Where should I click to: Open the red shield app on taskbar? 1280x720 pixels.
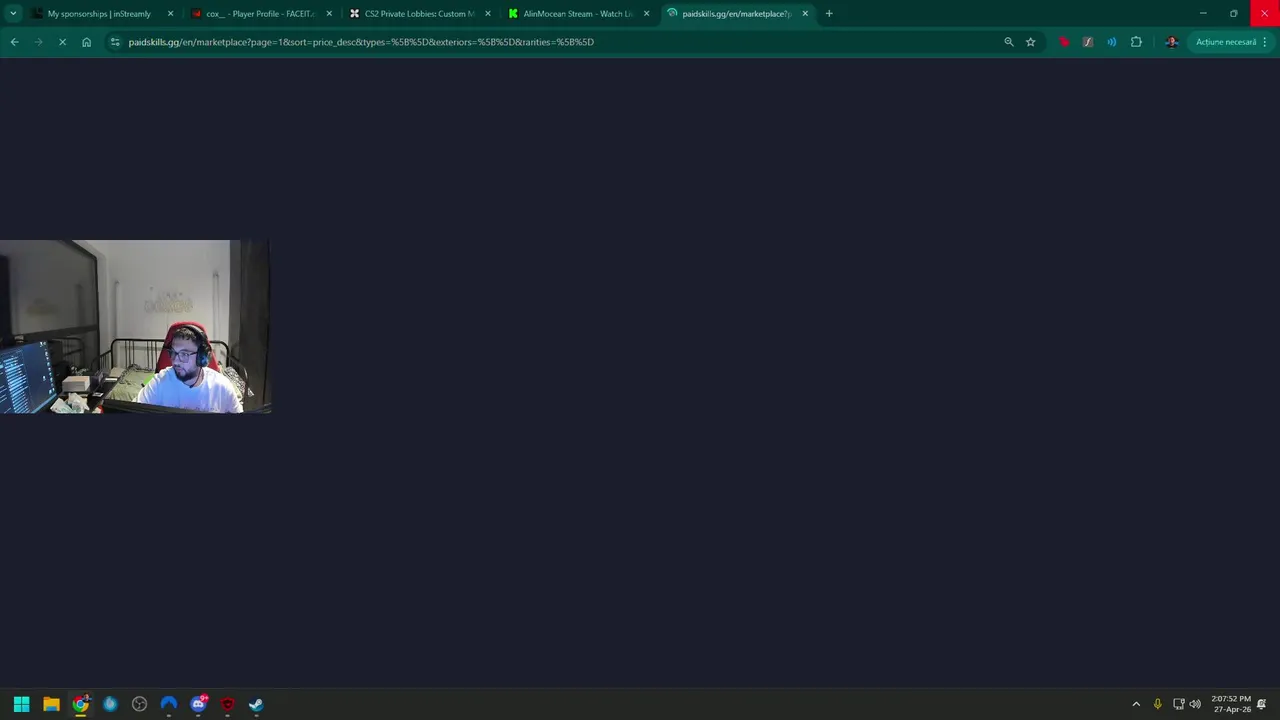(x=227, y=704)
